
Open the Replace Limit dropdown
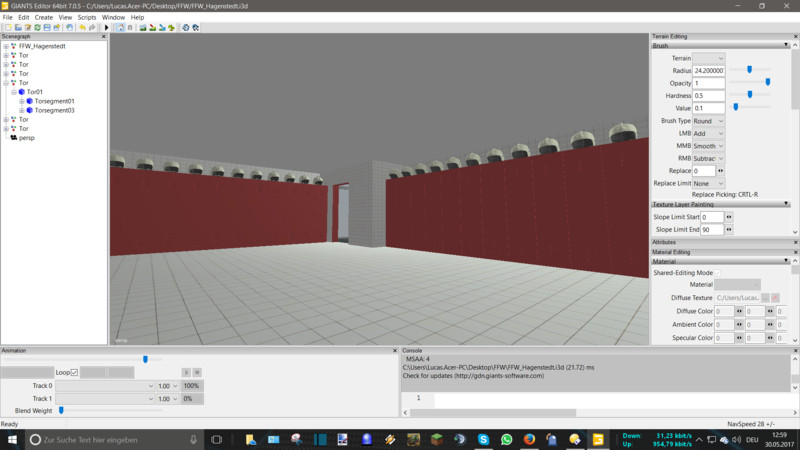(708, 183)
